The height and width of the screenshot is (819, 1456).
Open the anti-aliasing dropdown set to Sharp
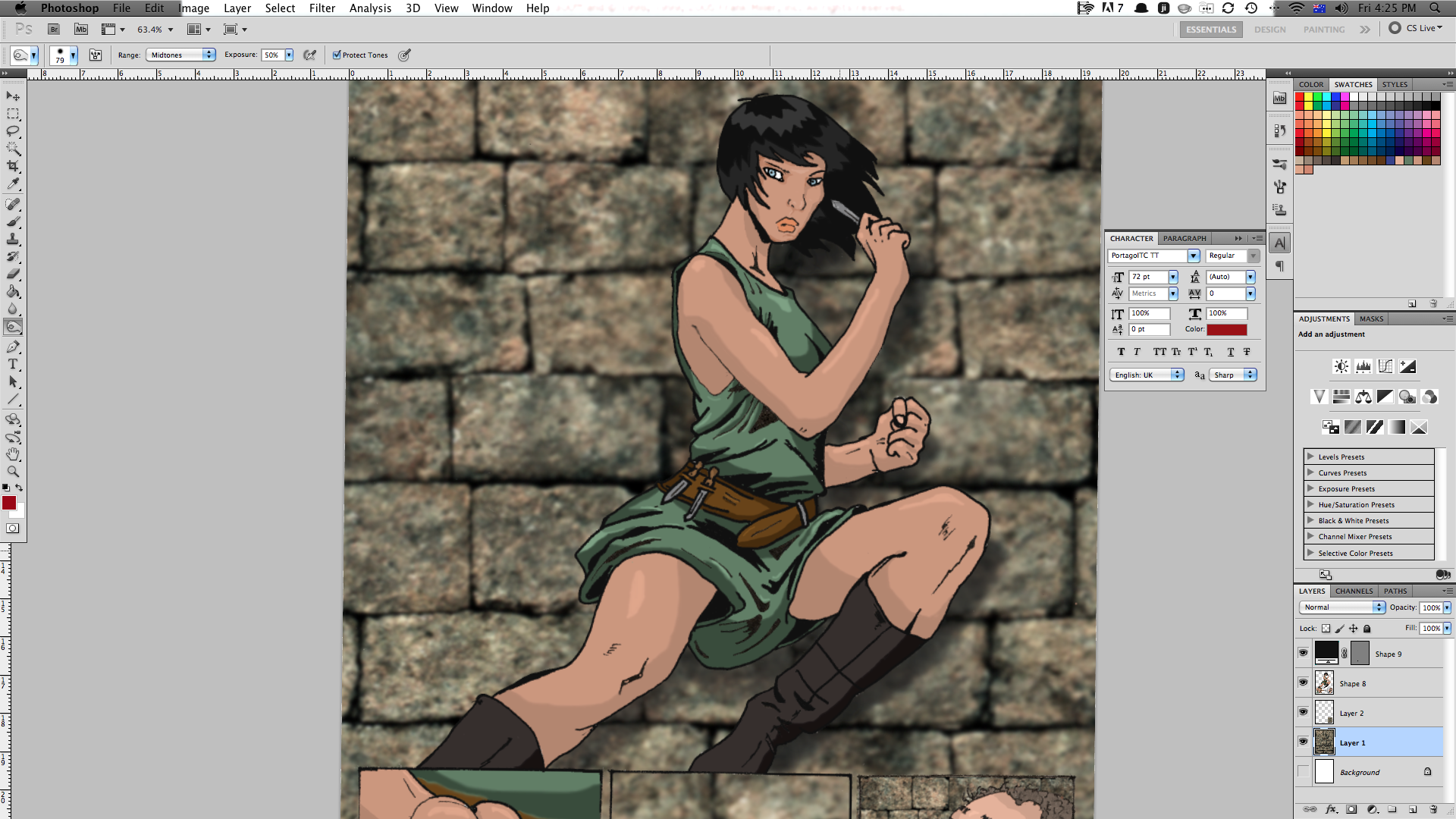coord(1233,375)
